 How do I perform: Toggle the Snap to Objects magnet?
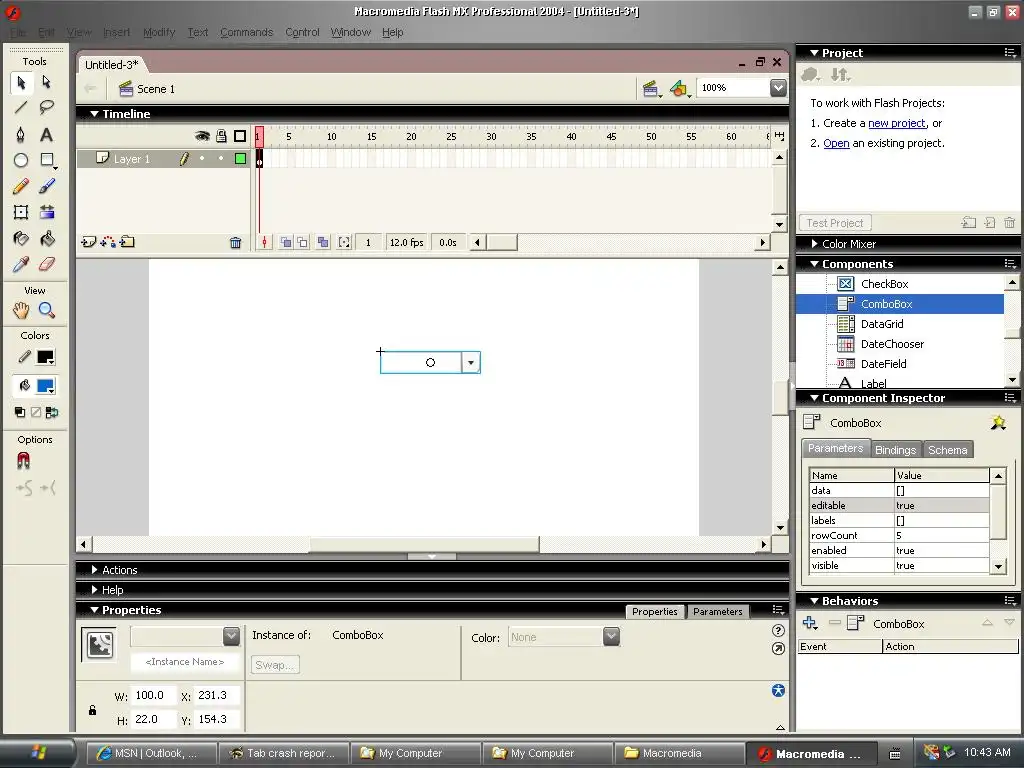coord(23,462)
